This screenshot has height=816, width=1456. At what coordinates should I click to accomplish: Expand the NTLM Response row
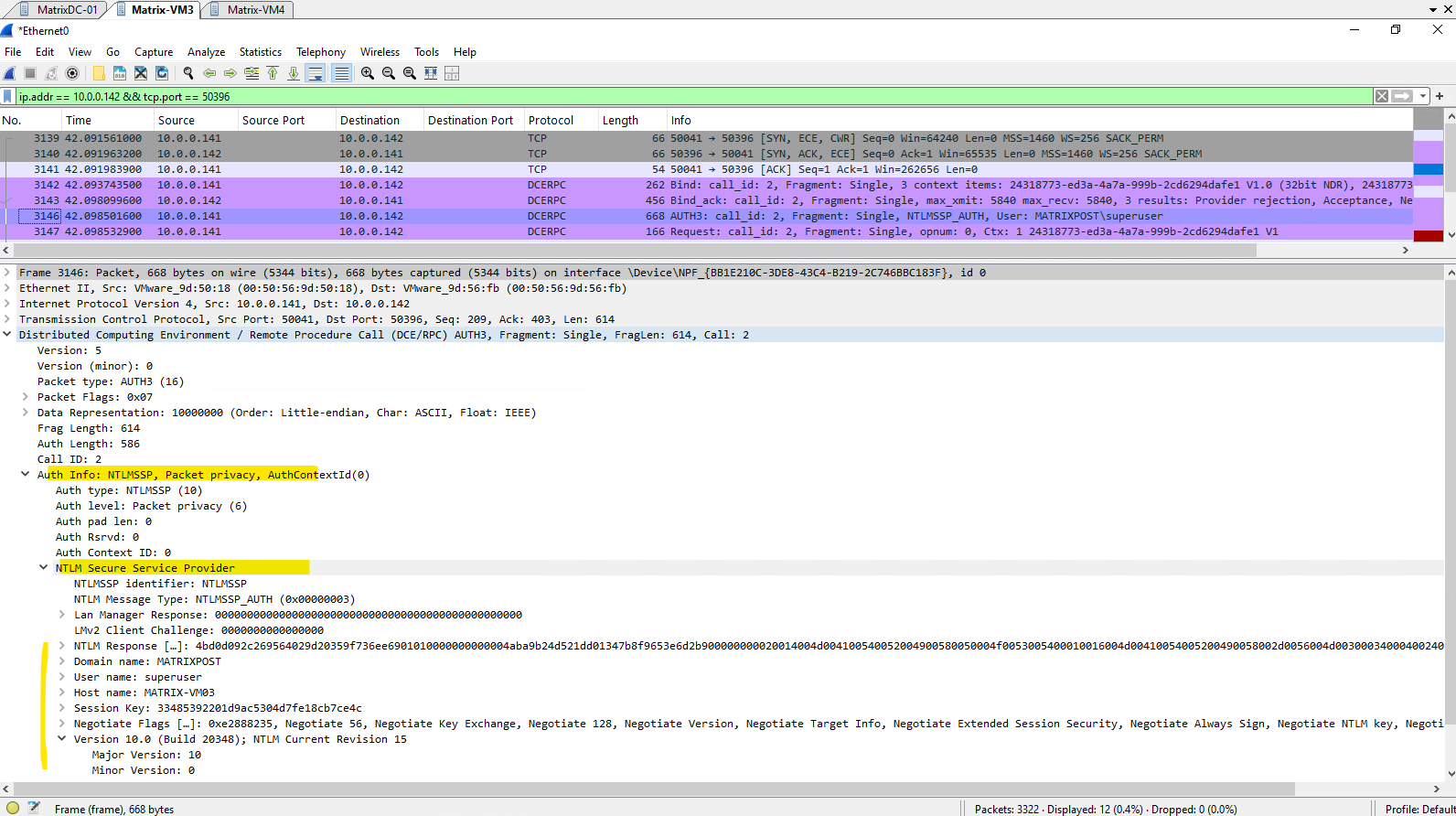coord(62,646)
